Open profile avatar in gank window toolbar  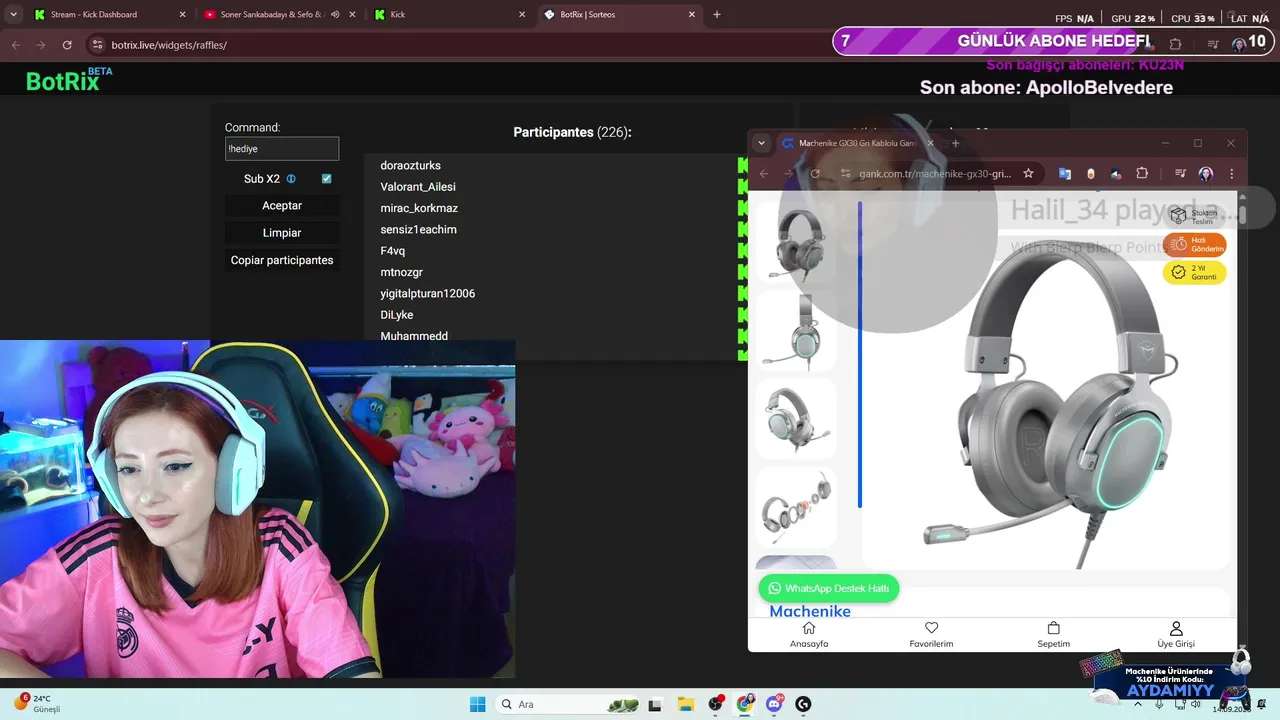click(x=1206, y=173)
